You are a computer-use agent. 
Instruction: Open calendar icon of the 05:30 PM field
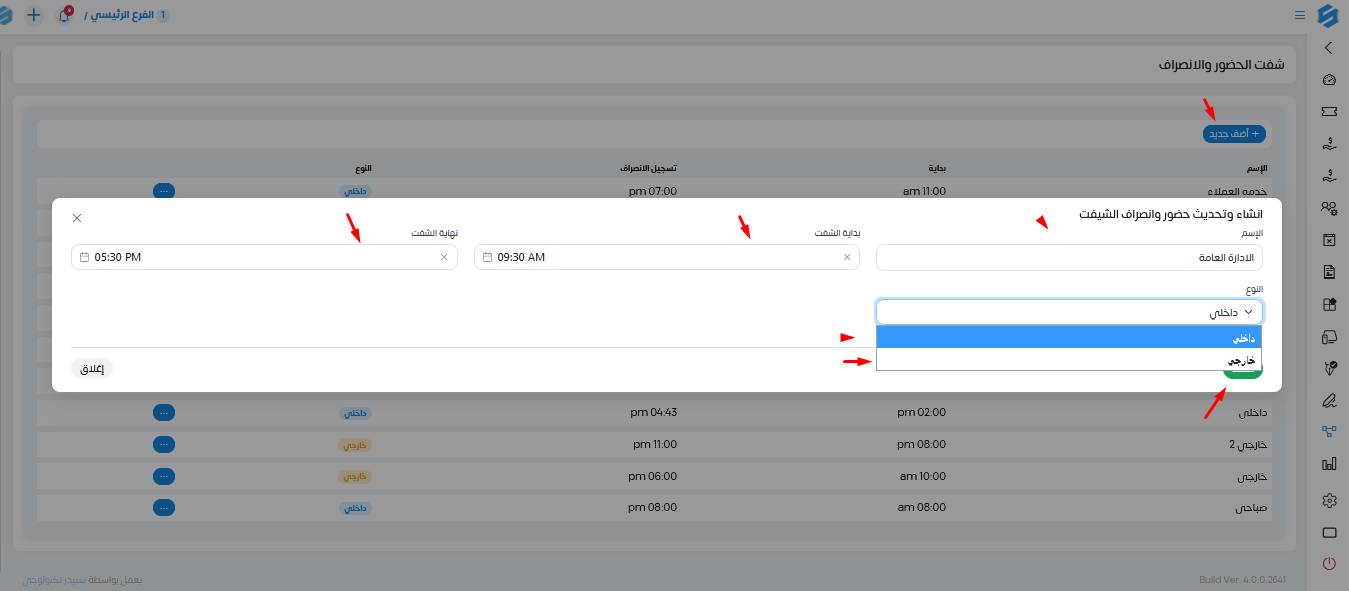click(x=84, y=257)
